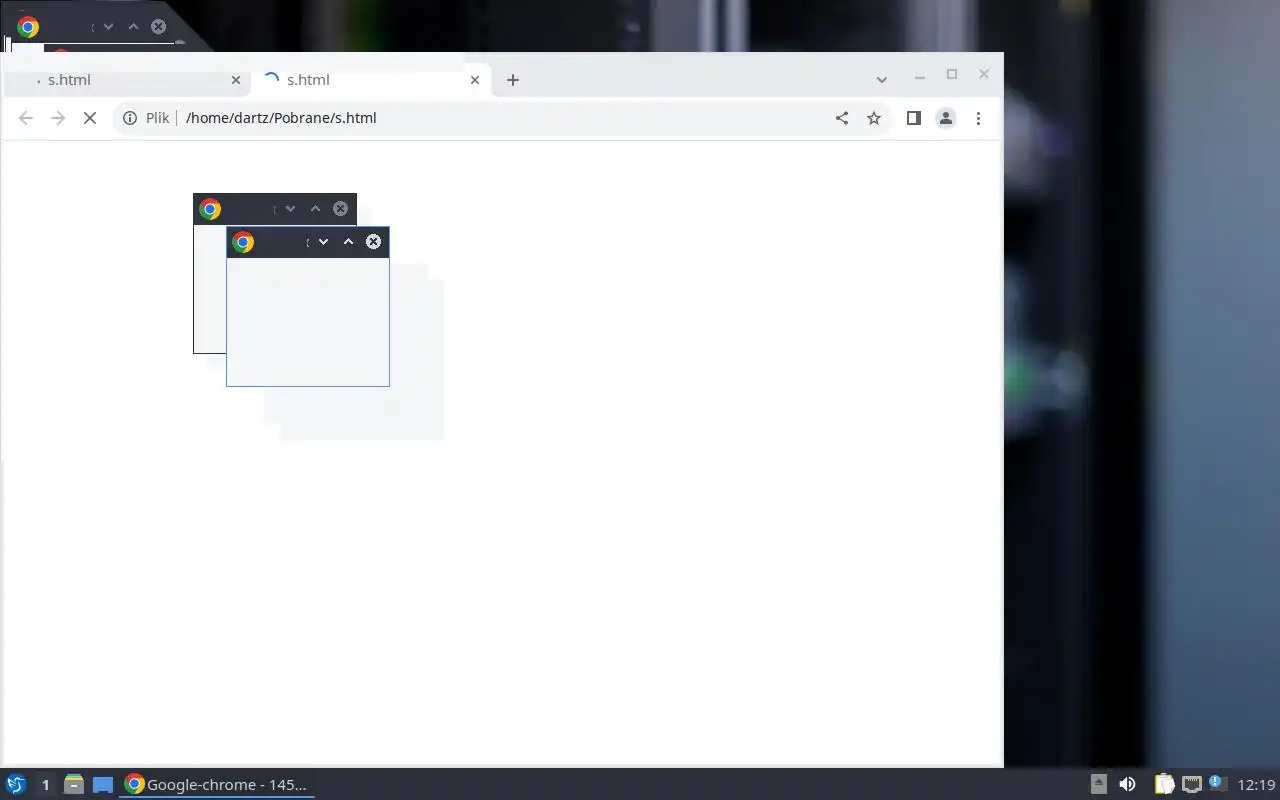The height and width of the screenshot is (800, 1280).
Task: Open the tab search chevron dropdown
Action: pos(881,80)
